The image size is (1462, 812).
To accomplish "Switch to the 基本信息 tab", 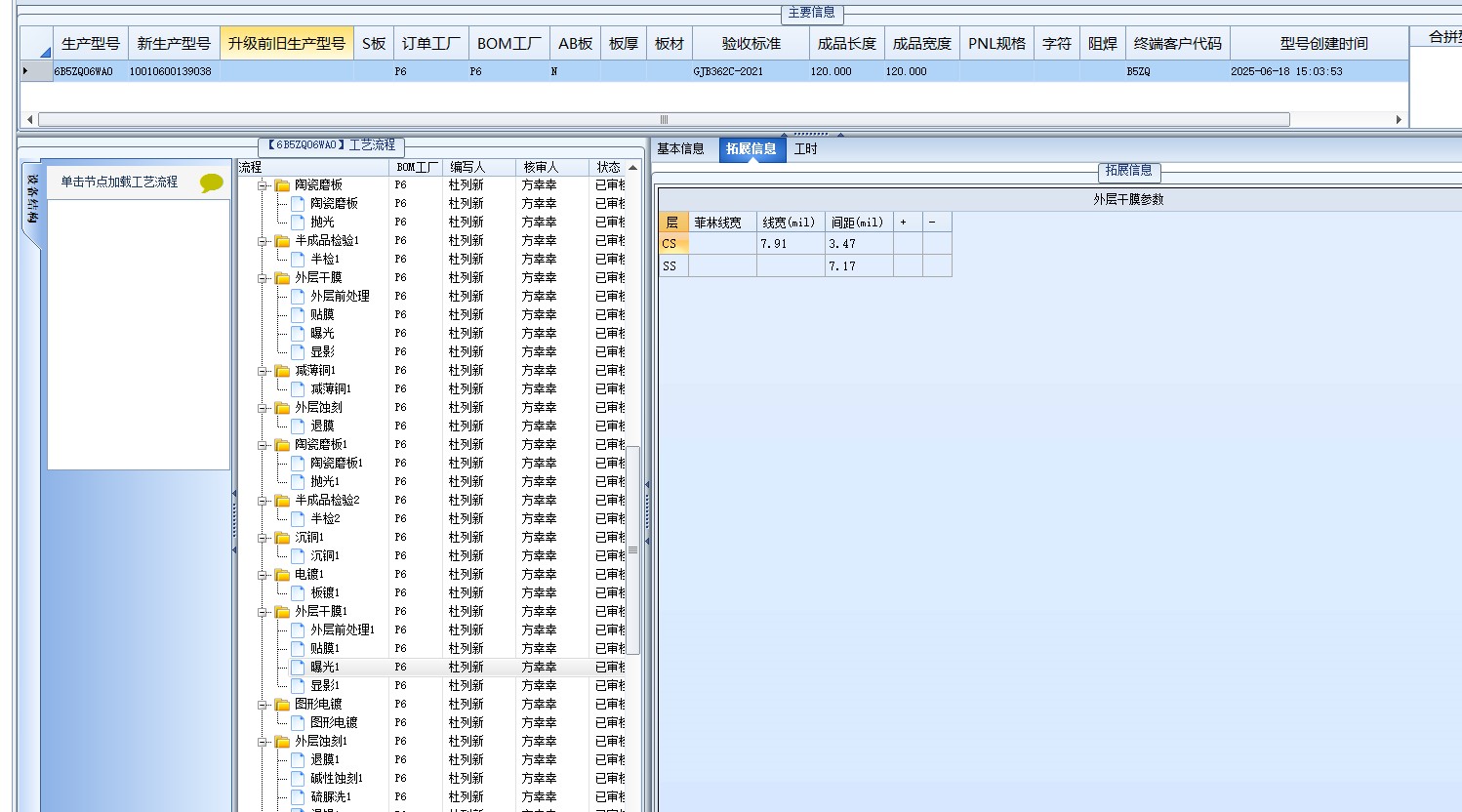I will click(680, 149).
